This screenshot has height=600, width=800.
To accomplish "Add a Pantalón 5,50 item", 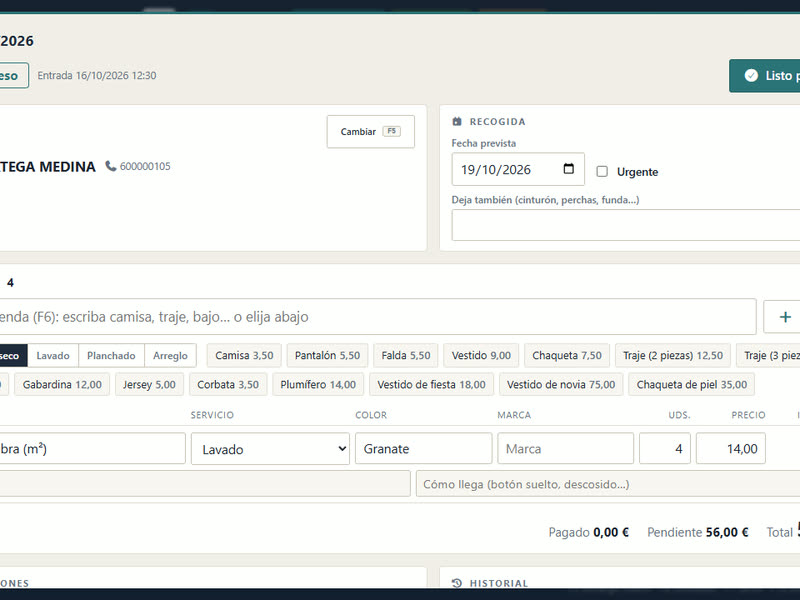I will [328, 356].
